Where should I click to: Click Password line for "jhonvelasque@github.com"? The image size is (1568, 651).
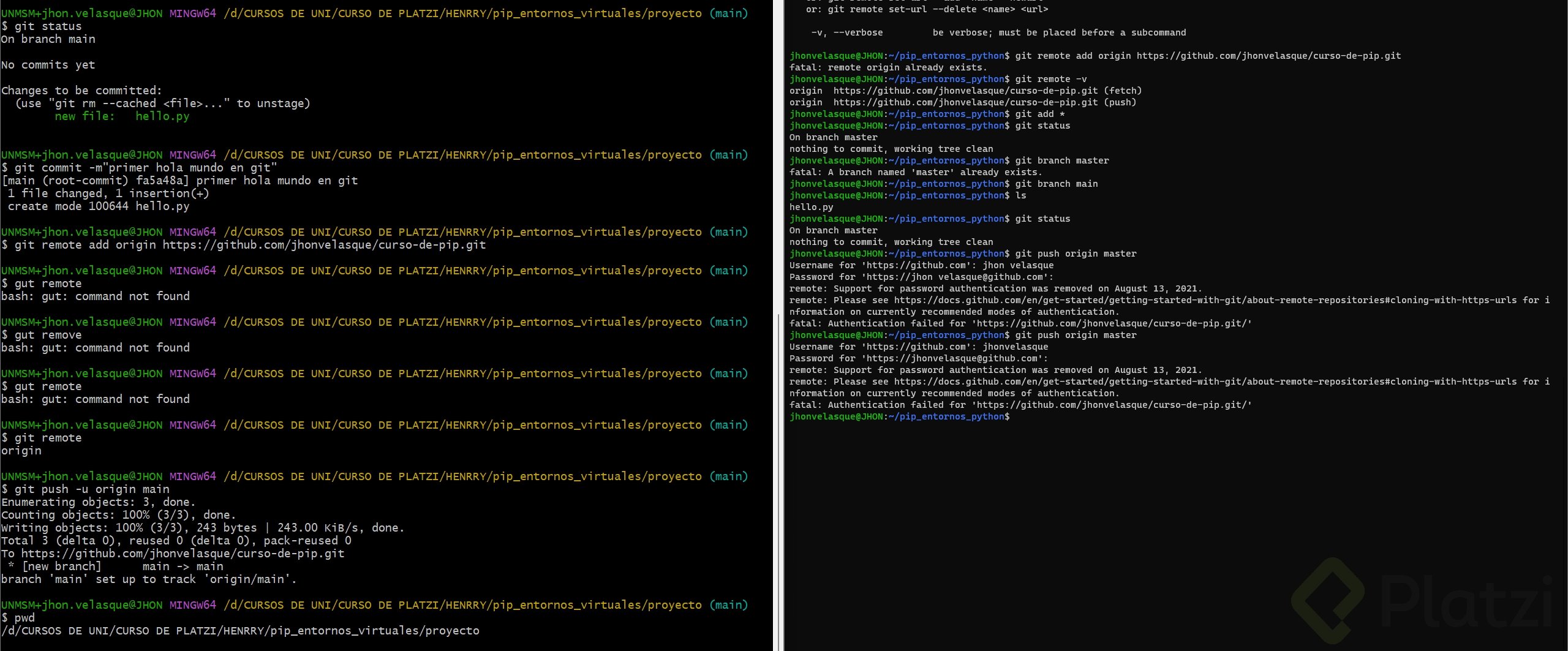[919, 358]
